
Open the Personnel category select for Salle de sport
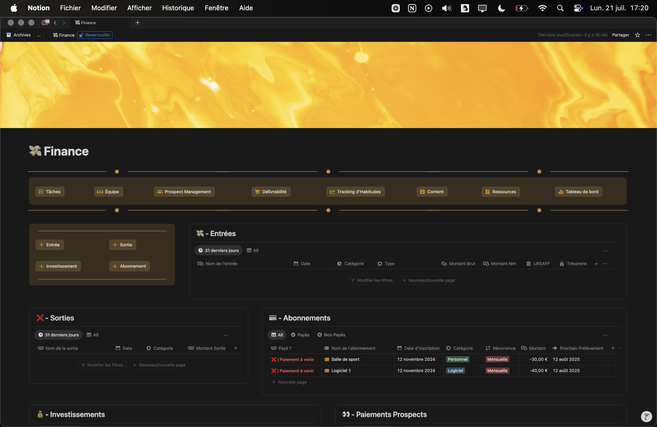pos(457,359)
